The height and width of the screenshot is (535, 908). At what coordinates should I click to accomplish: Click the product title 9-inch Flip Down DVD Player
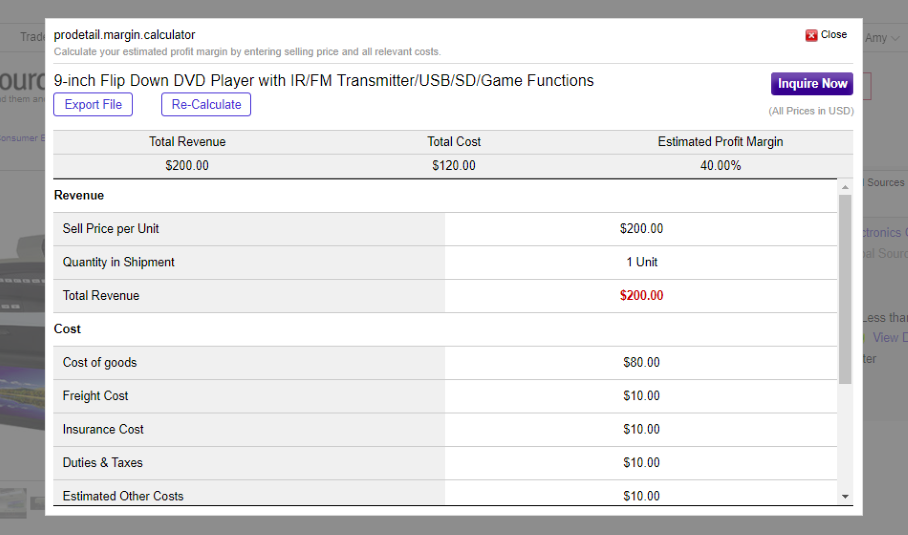coord(324,80)
